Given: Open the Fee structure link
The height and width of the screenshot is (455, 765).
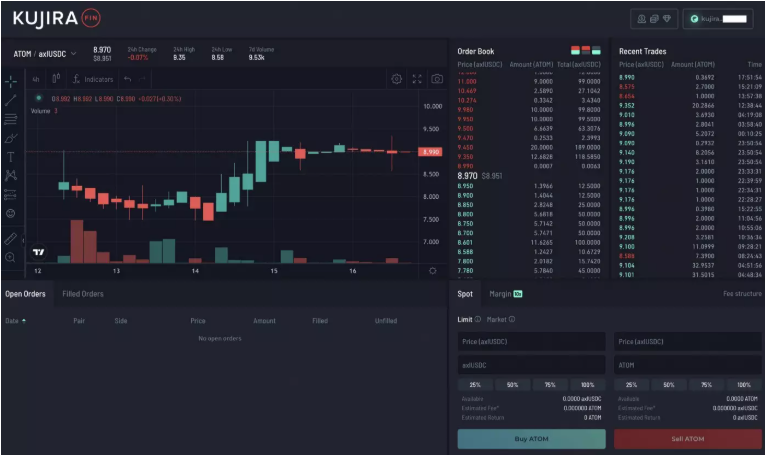Looking at the screenshot, I should coord(742,294).
